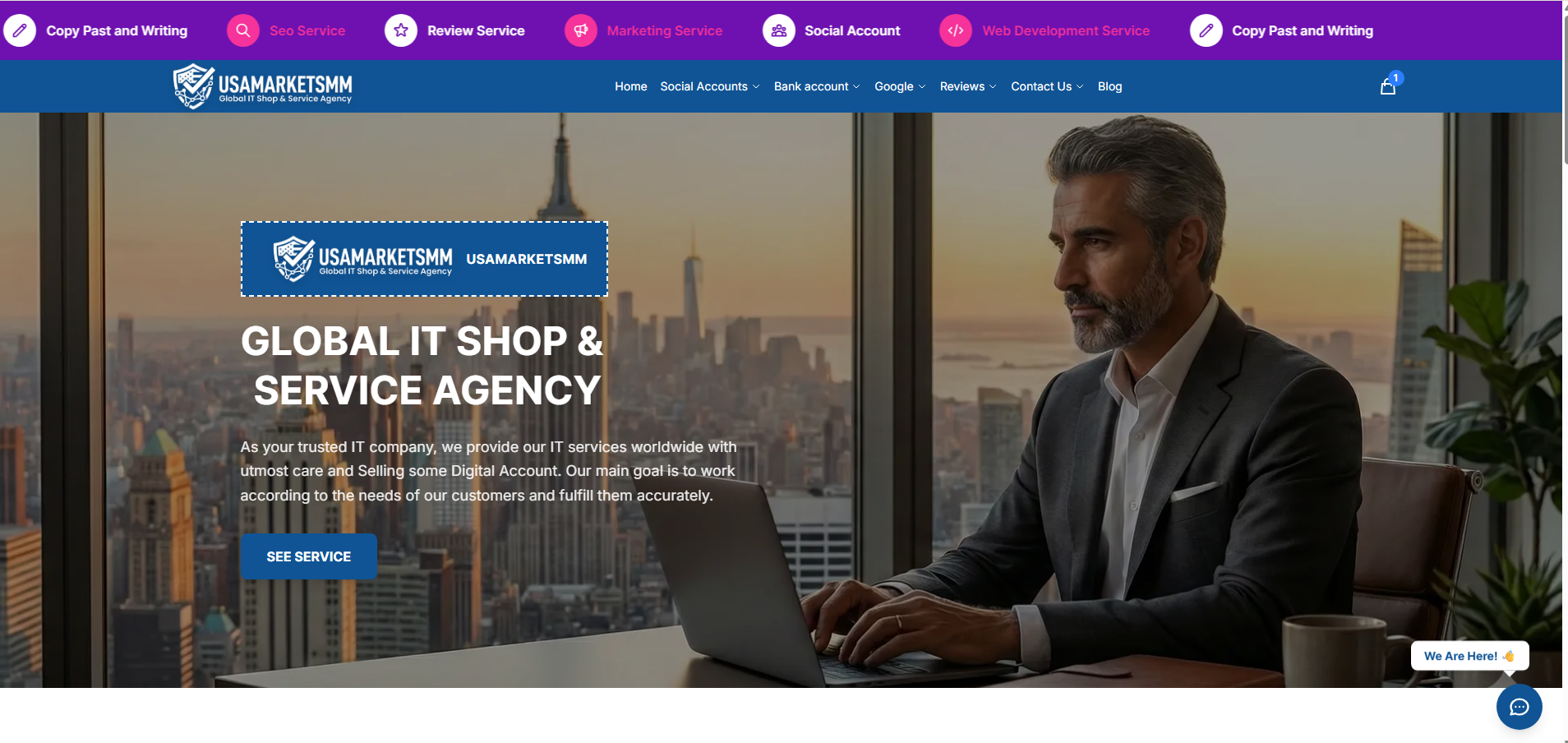The width and height of the screenshot is (1568, 743).
Task: Click the pencil icon beside first Copy Past and Writing
Action: pos(20,31)
